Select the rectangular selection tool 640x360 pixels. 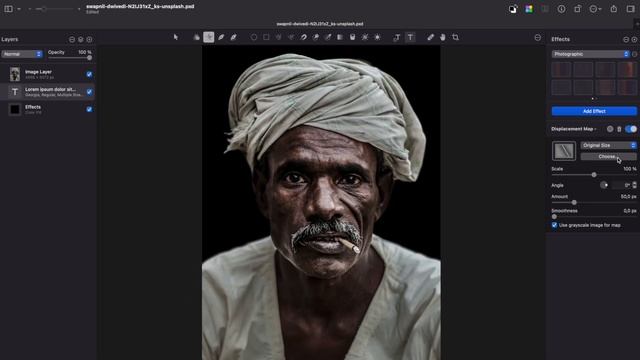(x=266, y=37)
